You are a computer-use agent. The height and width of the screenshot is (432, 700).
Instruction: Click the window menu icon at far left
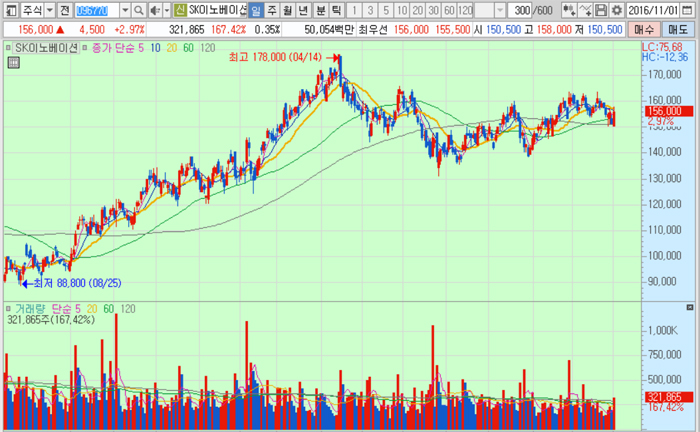click(8, 10)
